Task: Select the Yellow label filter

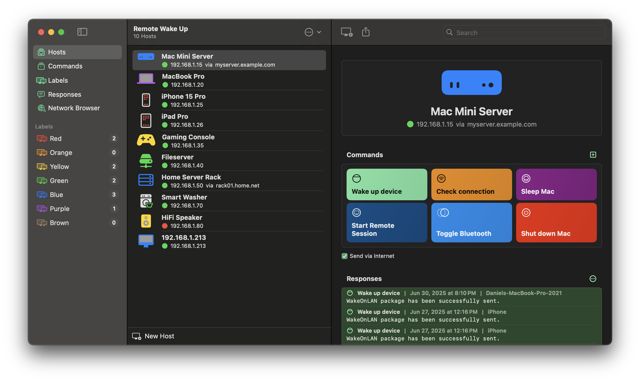Action: click(x=78, y=167)
